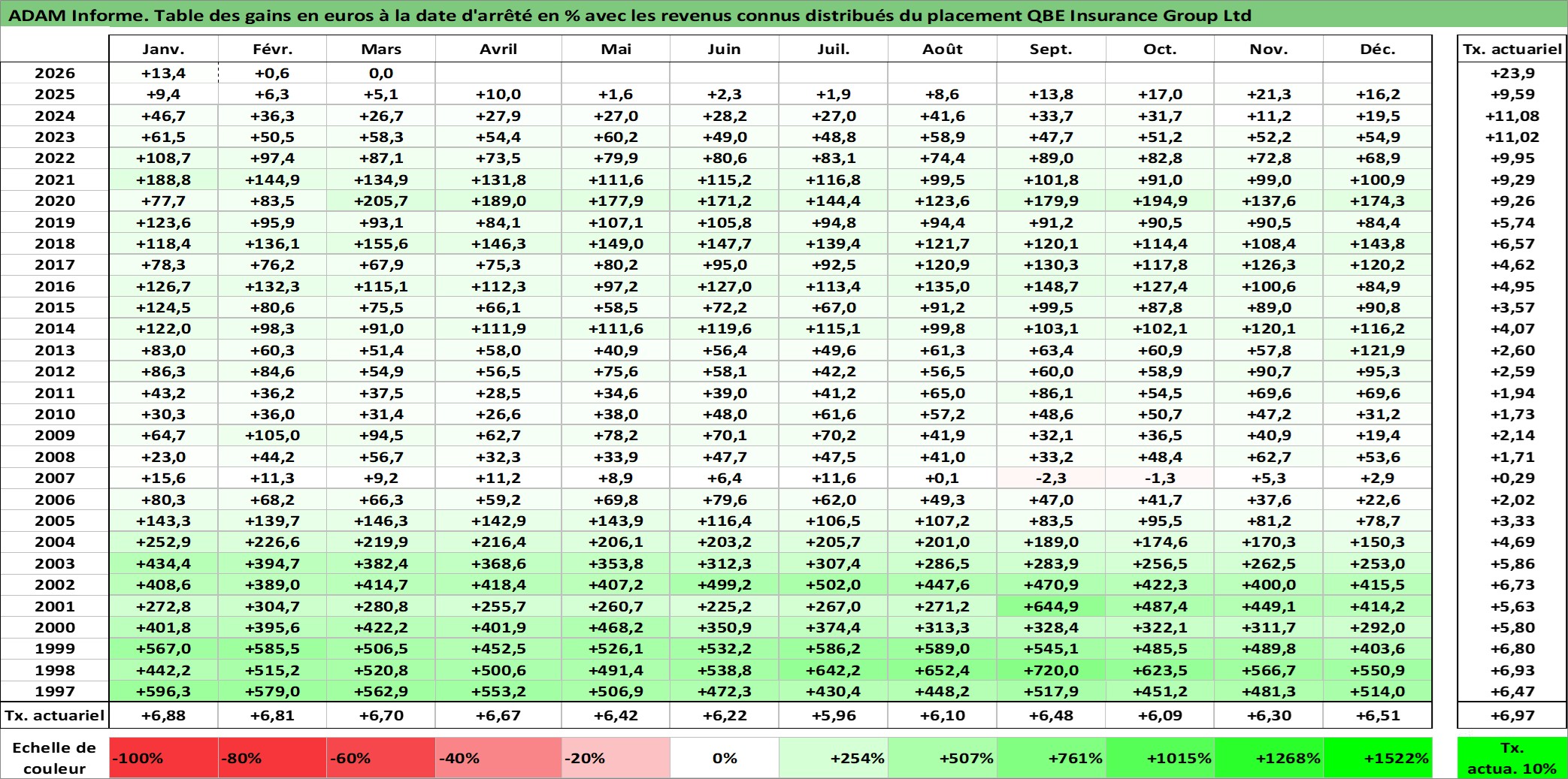Click the +507% green swatch
The height and width of the screenshot is (779, 1568).
point(943,758)
